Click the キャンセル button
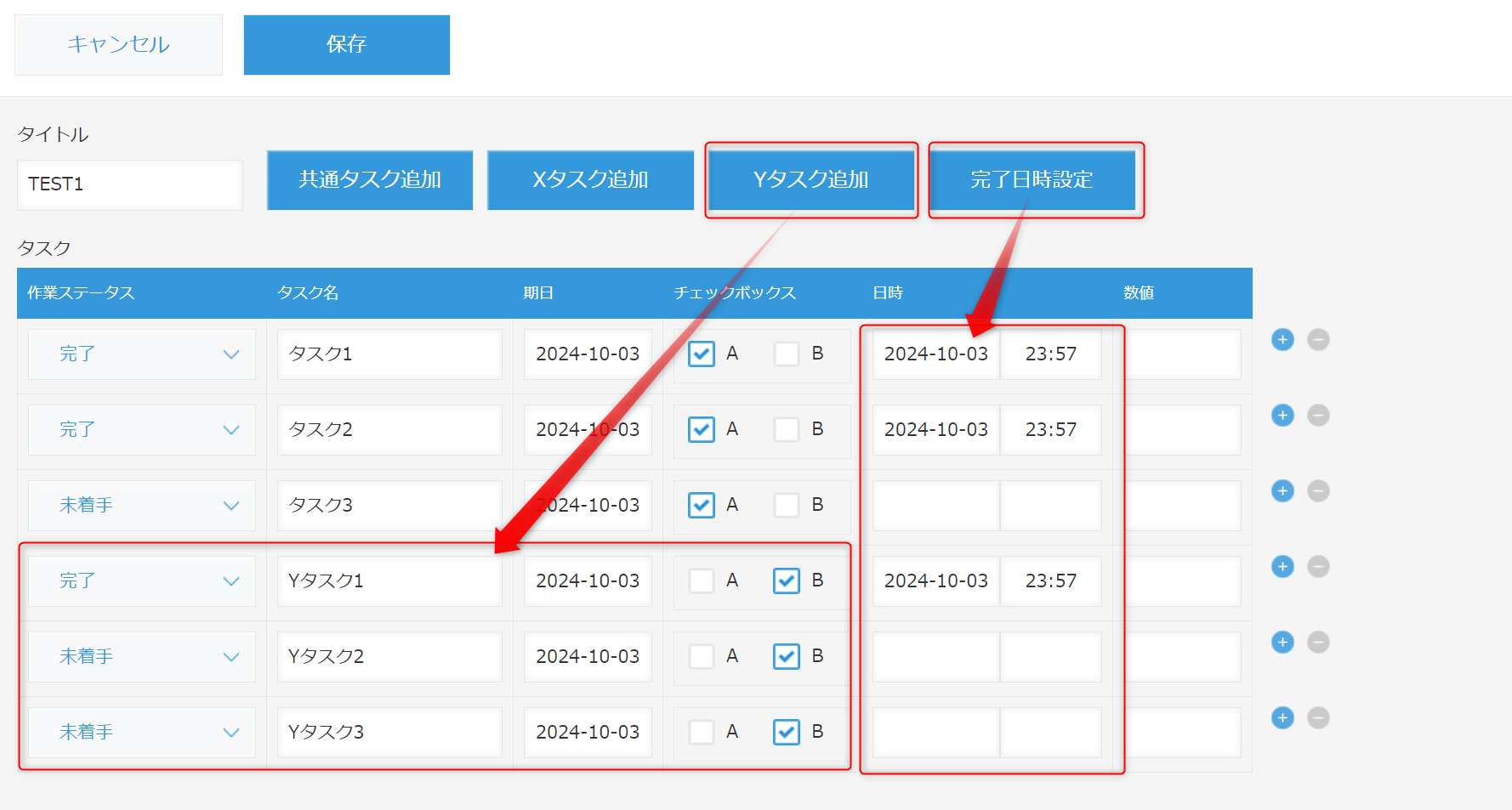The image size is (1512, 810). click(118, 45)
